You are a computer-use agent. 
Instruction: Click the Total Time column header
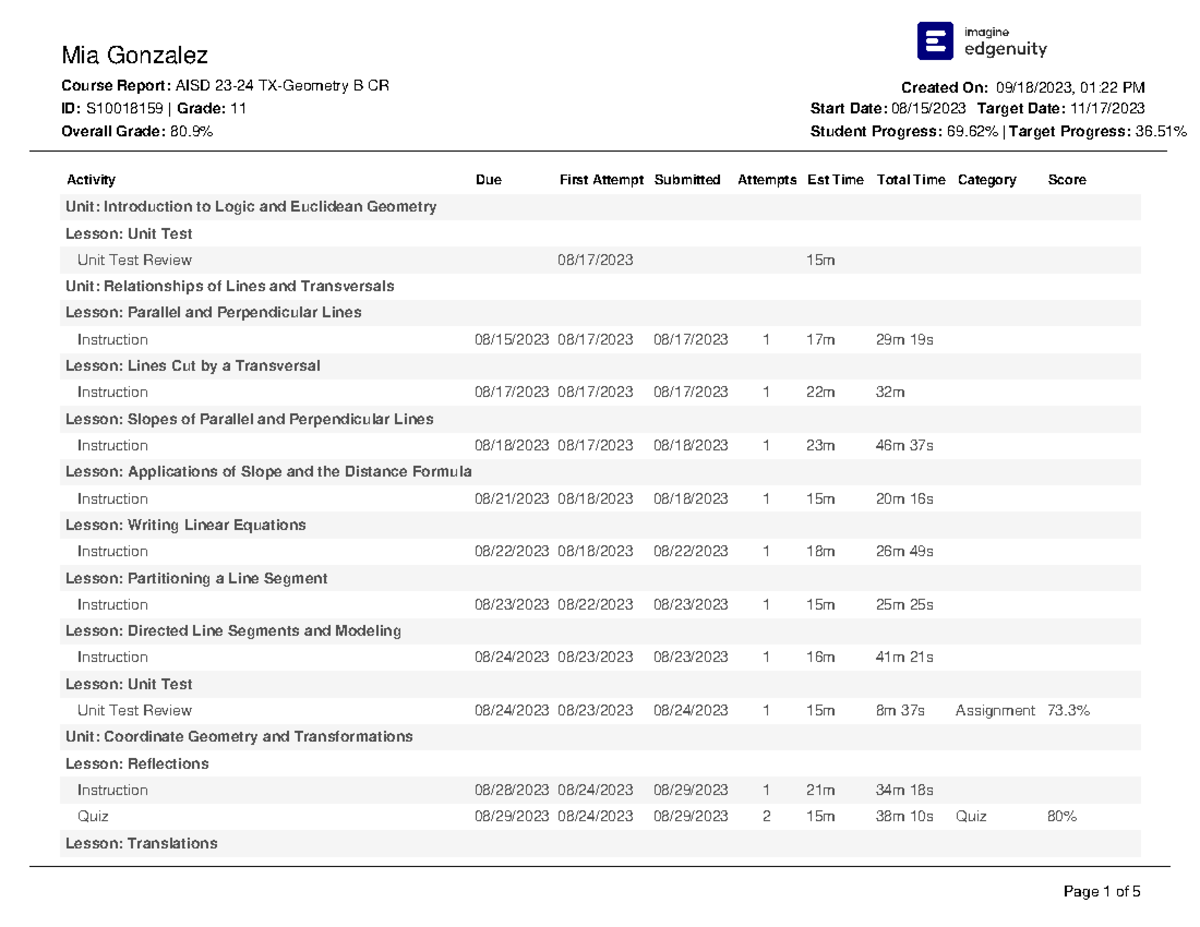point(910,180)
